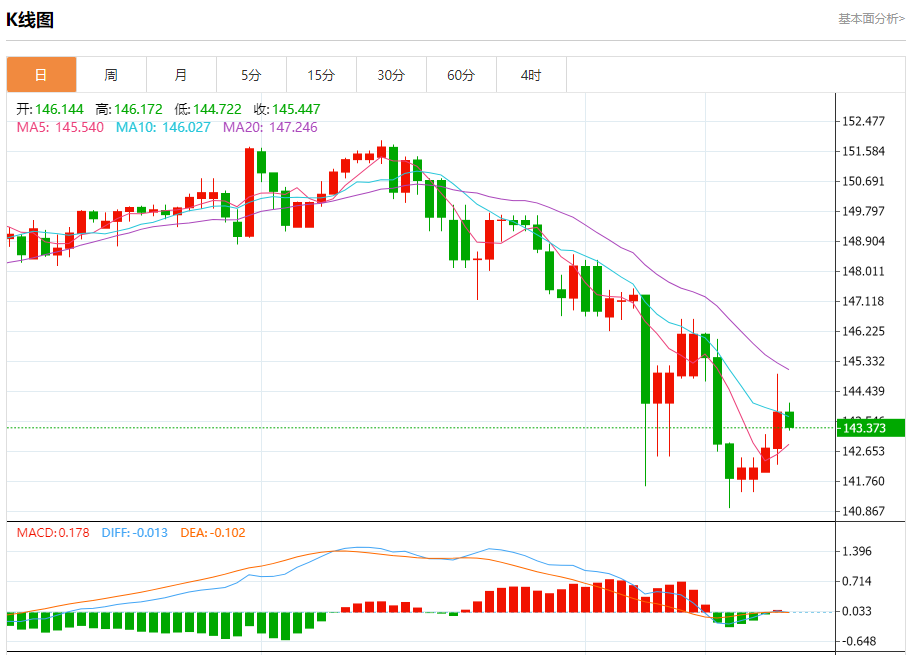Open the 30分 interval tab
The width and height of the screenshot is (912, 655).
(x=391, y=74)
